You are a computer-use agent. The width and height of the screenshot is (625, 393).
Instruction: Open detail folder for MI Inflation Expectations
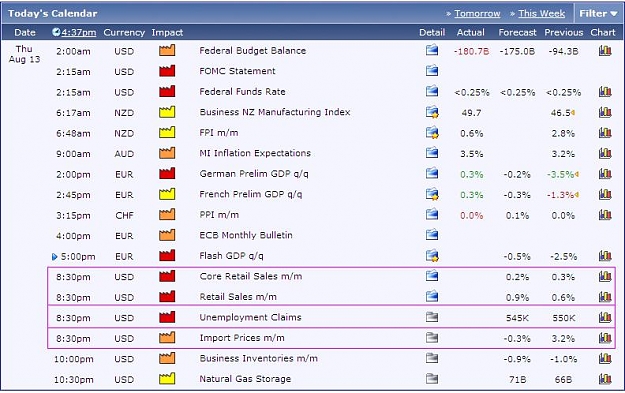tap(432, 153)
